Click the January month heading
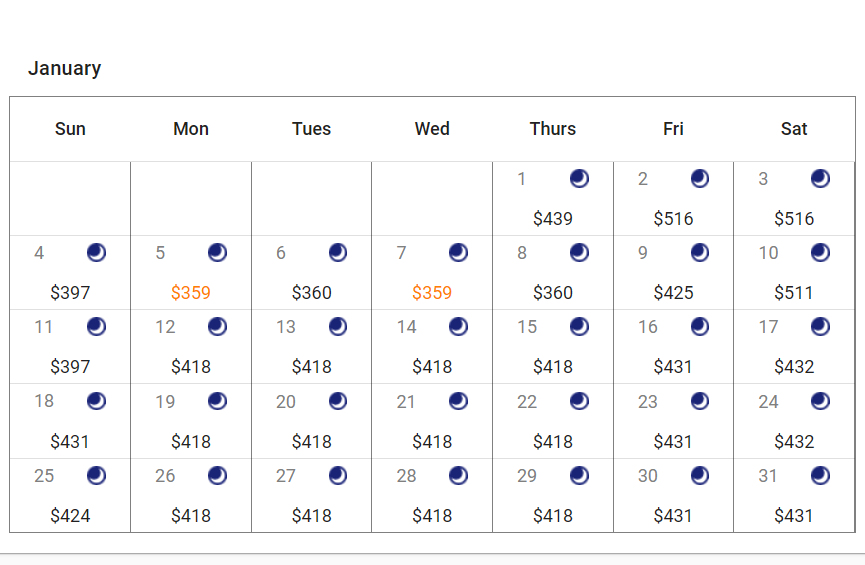The image size is (865, 565). tap(64, 68)
